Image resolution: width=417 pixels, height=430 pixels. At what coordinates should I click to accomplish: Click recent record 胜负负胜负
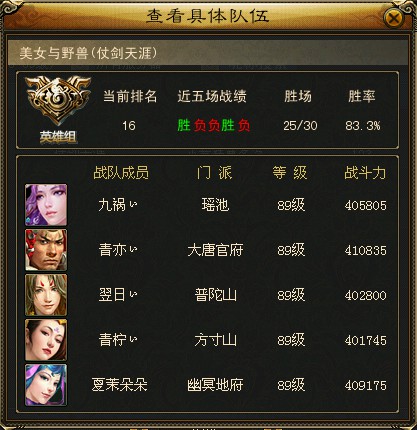tap(214, 126)
